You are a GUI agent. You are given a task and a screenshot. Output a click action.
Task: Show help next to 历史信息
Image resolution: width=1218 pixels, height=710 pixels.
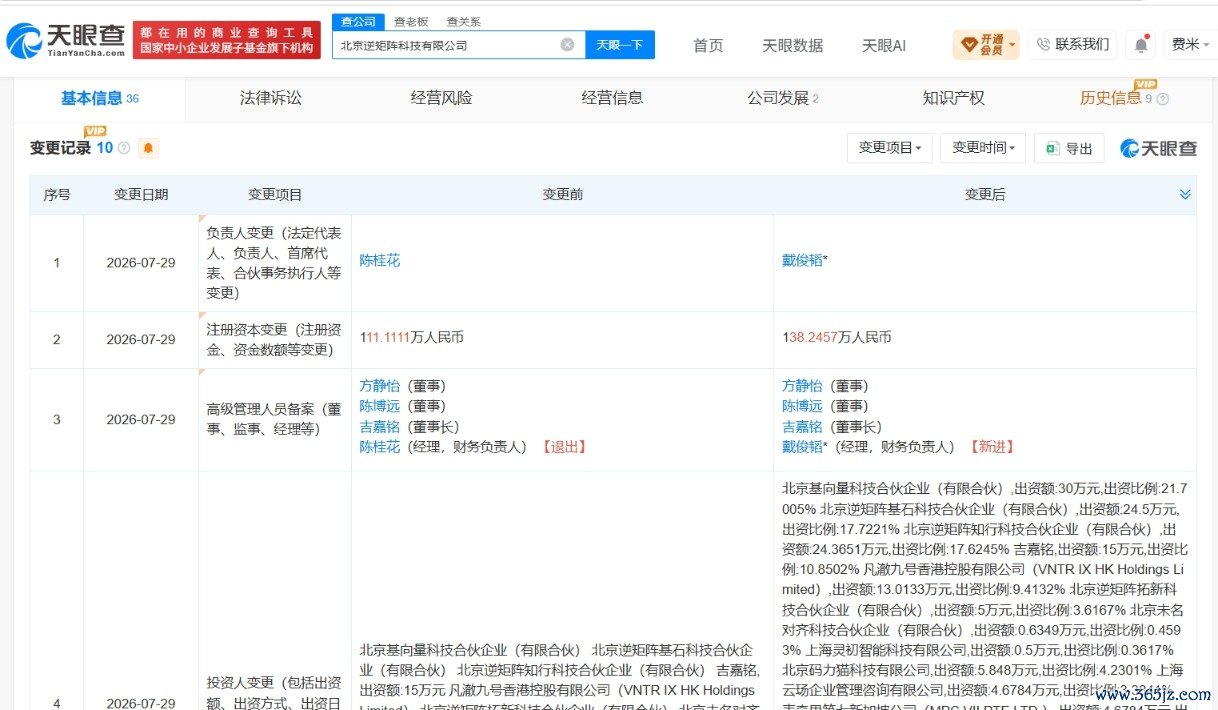tap(1162, 99)
